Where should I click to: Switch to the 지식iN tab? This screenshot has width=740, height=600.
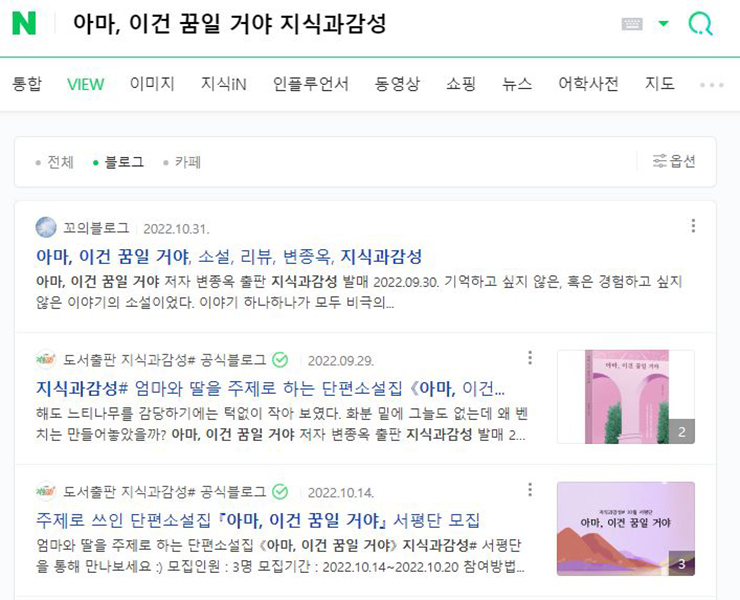point(224,84)
